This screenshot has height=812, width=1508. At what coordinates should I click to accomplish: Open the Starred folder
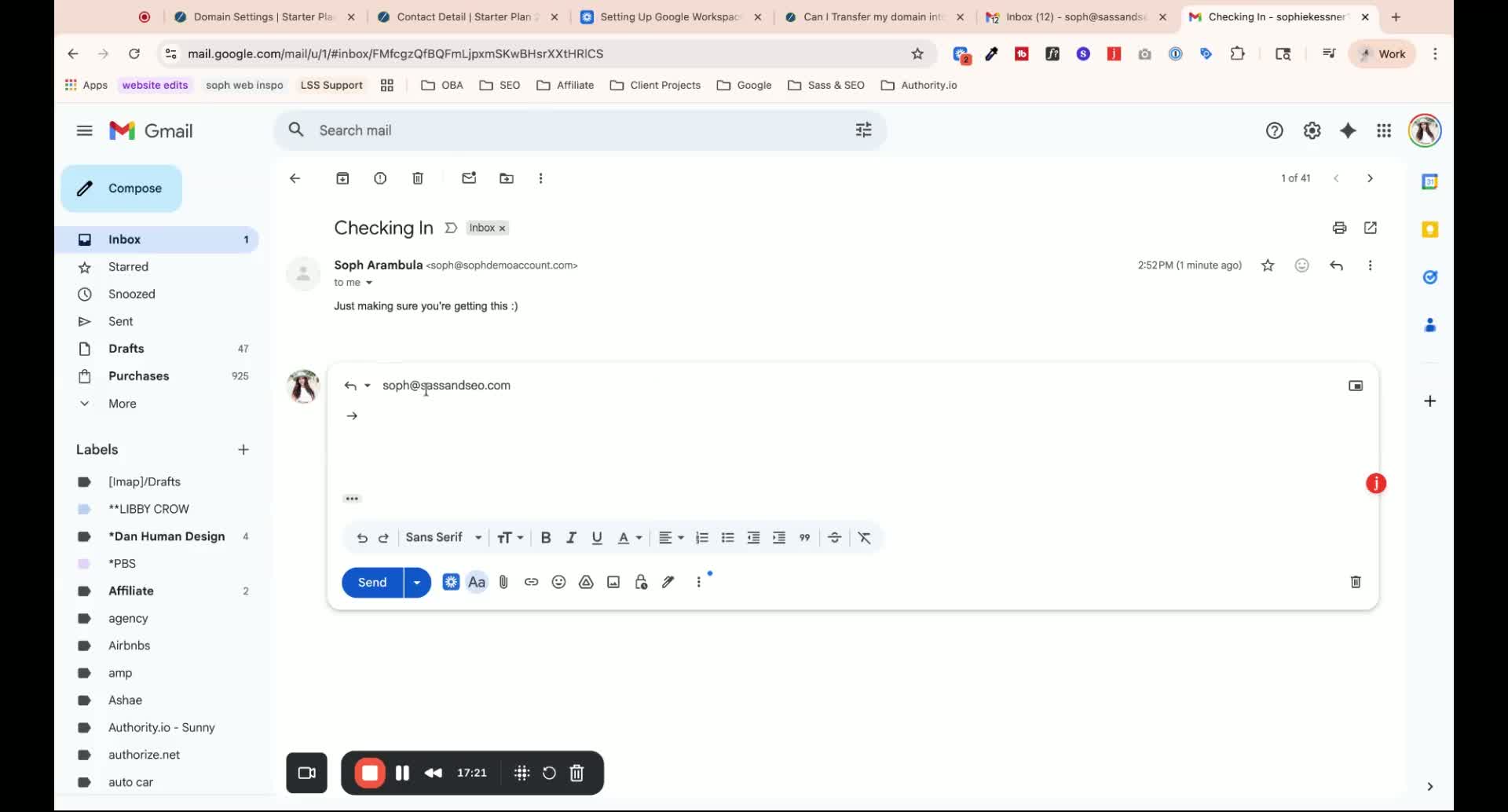128,267
